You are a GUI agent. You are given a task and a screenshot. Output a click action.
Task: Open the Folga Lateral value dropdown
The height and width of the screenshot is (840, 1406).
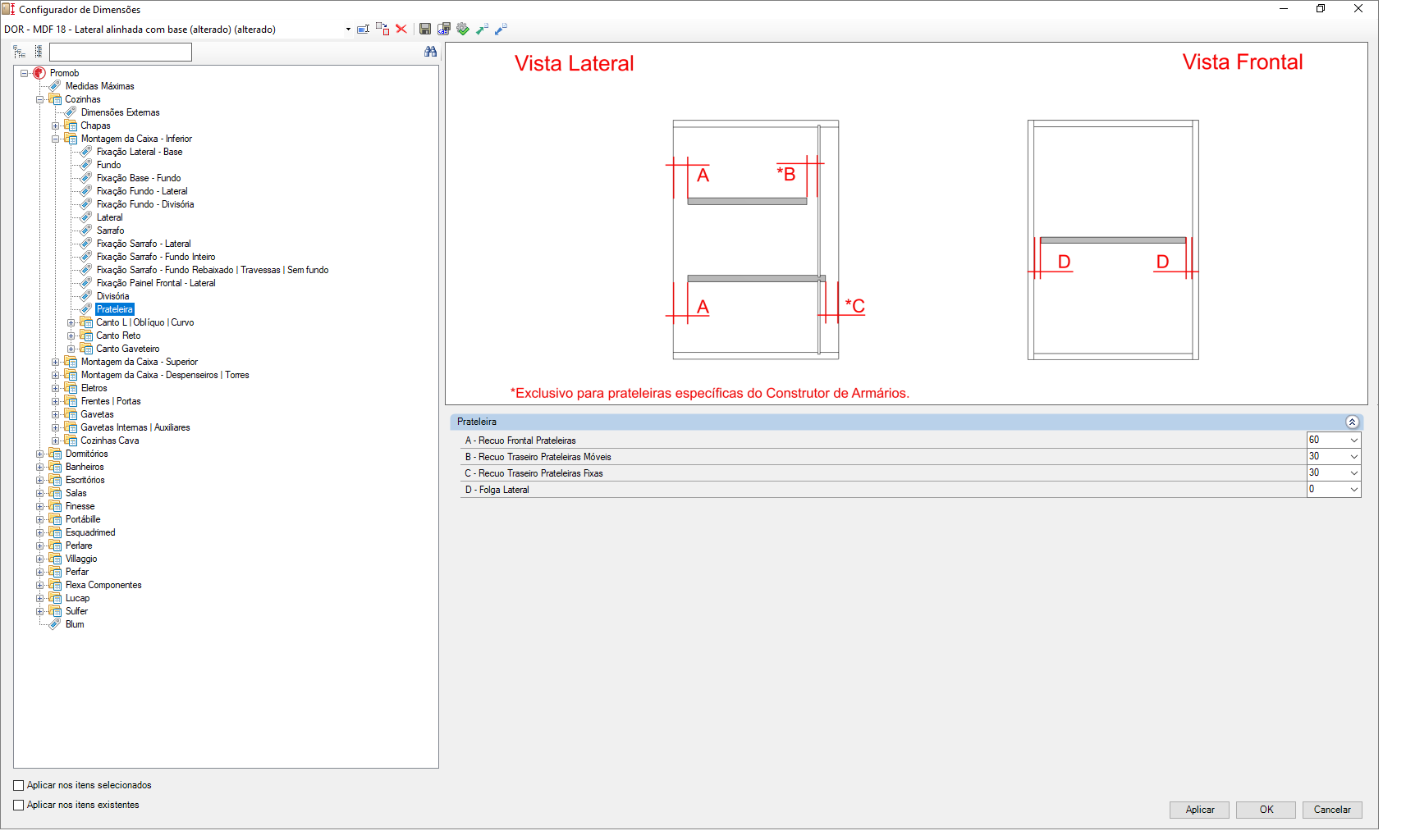pyautogui.click(x=1353, y=490)
